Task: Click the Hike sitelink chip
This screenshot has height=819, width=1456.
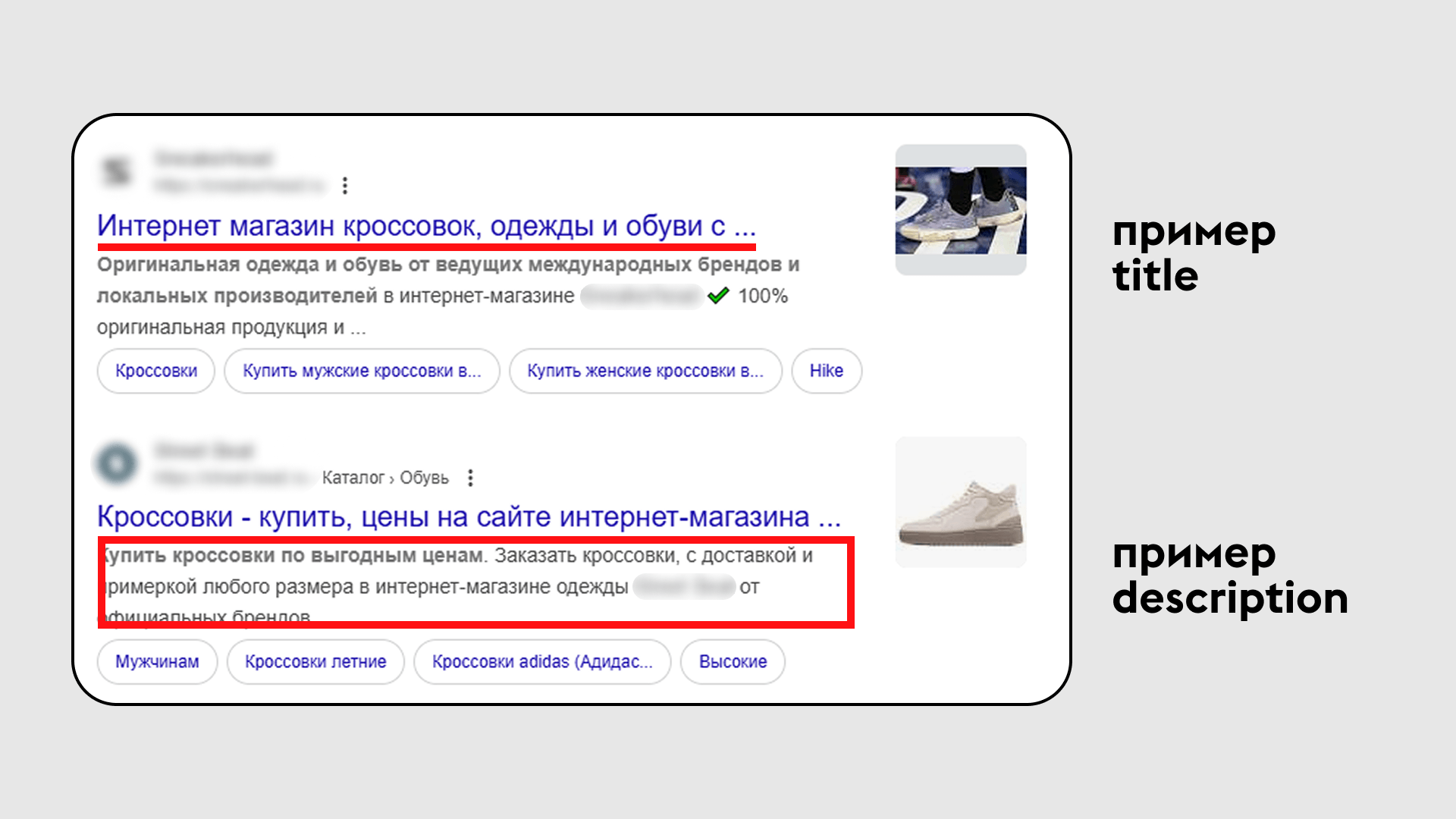Action: coord(827,371)
